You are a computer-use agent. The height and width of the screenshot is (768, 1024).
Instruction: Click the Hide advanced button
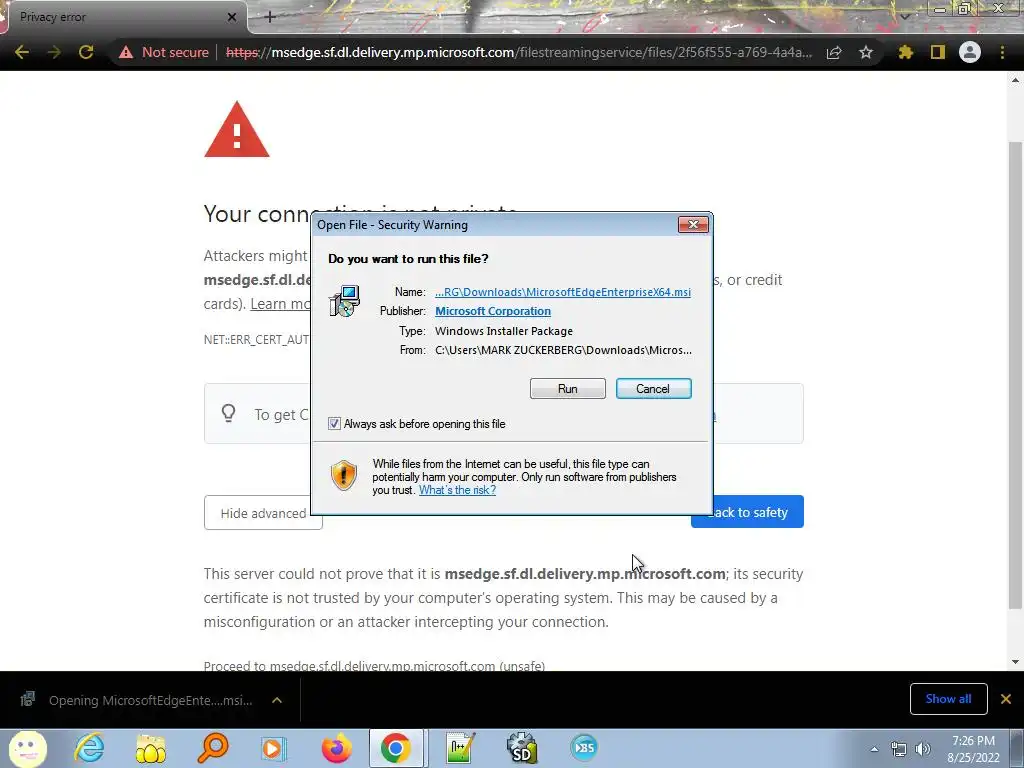pyautogui.click(x=263, y=513)
